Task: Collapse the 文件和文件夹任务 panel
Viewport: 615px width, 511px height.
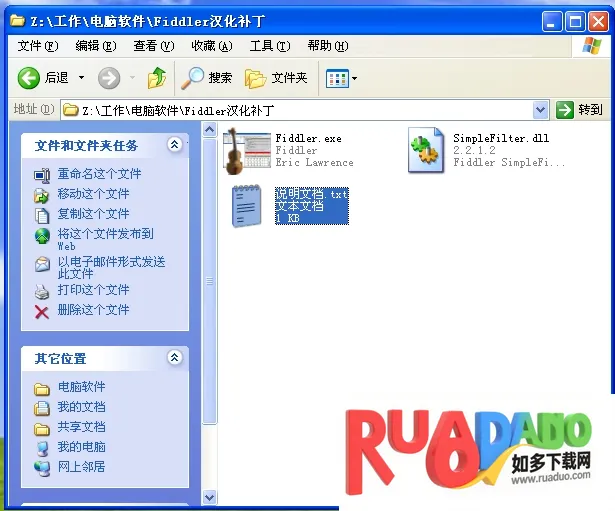Action: pyautogui.click(x=175, y=145)
